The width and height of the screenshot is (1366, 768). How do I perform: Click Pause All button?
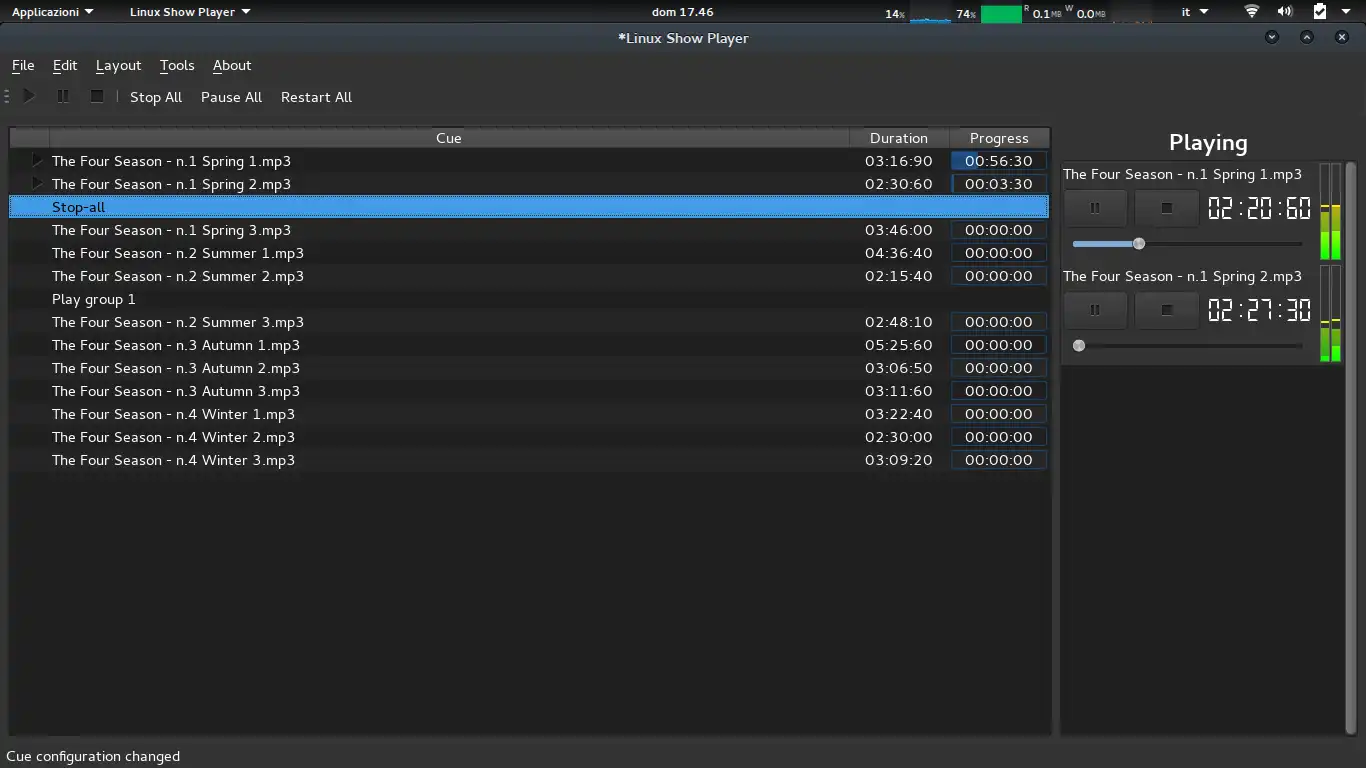[x=231, y=97]
